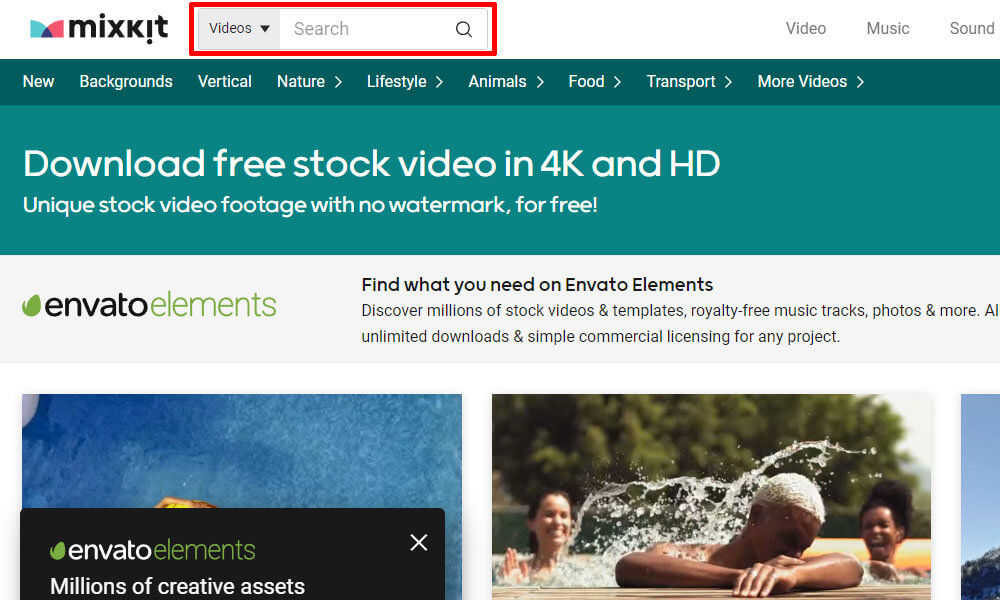The height and width of the screenshot is (600, 1000).
Task: Select the Backgrounds category
Action: point(126,82)
